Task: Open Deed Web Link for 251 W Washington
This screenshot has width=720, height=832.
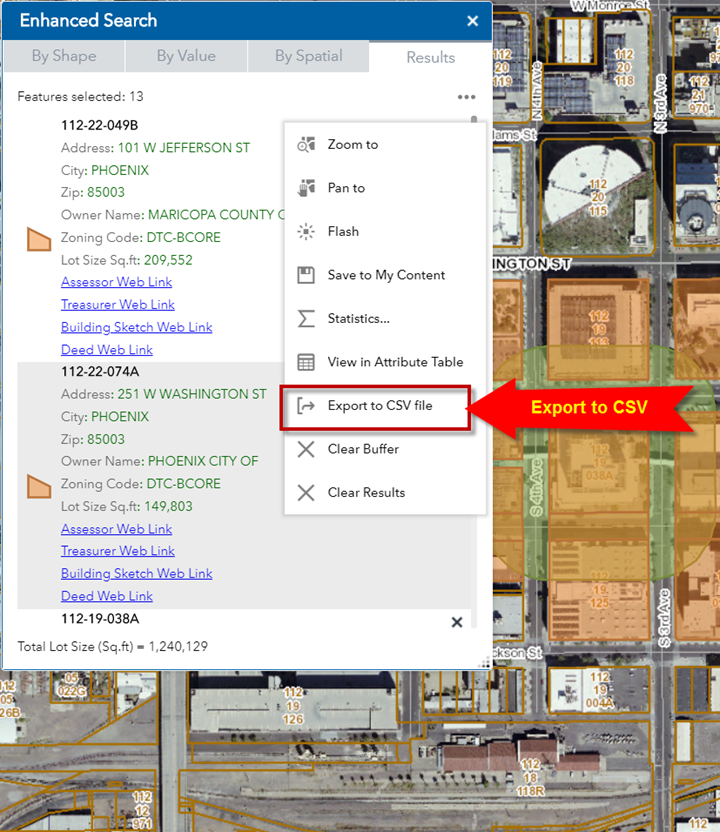Action: point(106,596)
